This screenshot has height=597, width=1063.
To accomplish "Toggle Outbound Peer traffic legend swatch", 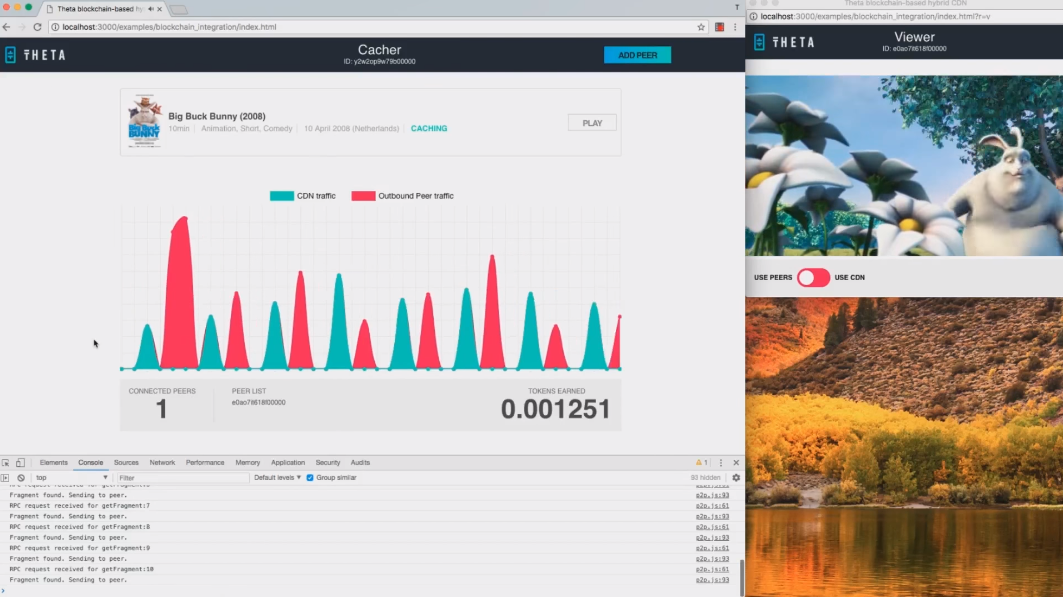I will (x=363, y=196).
